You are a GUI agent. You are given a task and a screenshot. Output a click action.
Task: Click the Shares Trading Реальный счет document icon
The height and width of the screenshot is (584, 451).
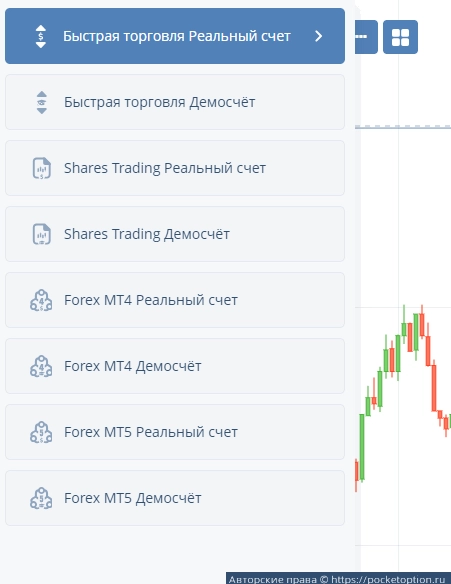coord(42,168)
